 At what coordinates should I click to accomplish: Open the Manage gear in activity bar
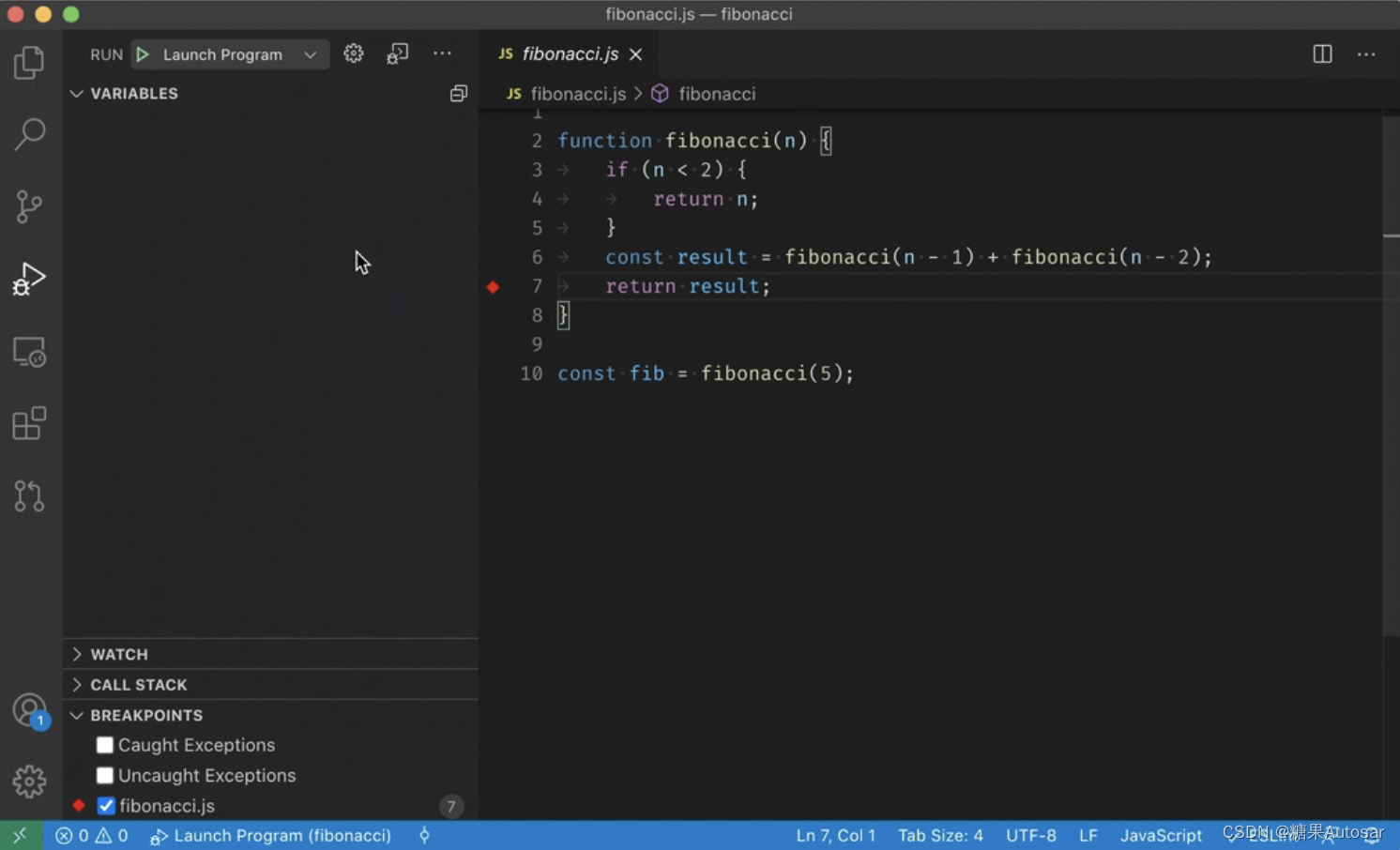pyautogui.click(x=29, y=782)
